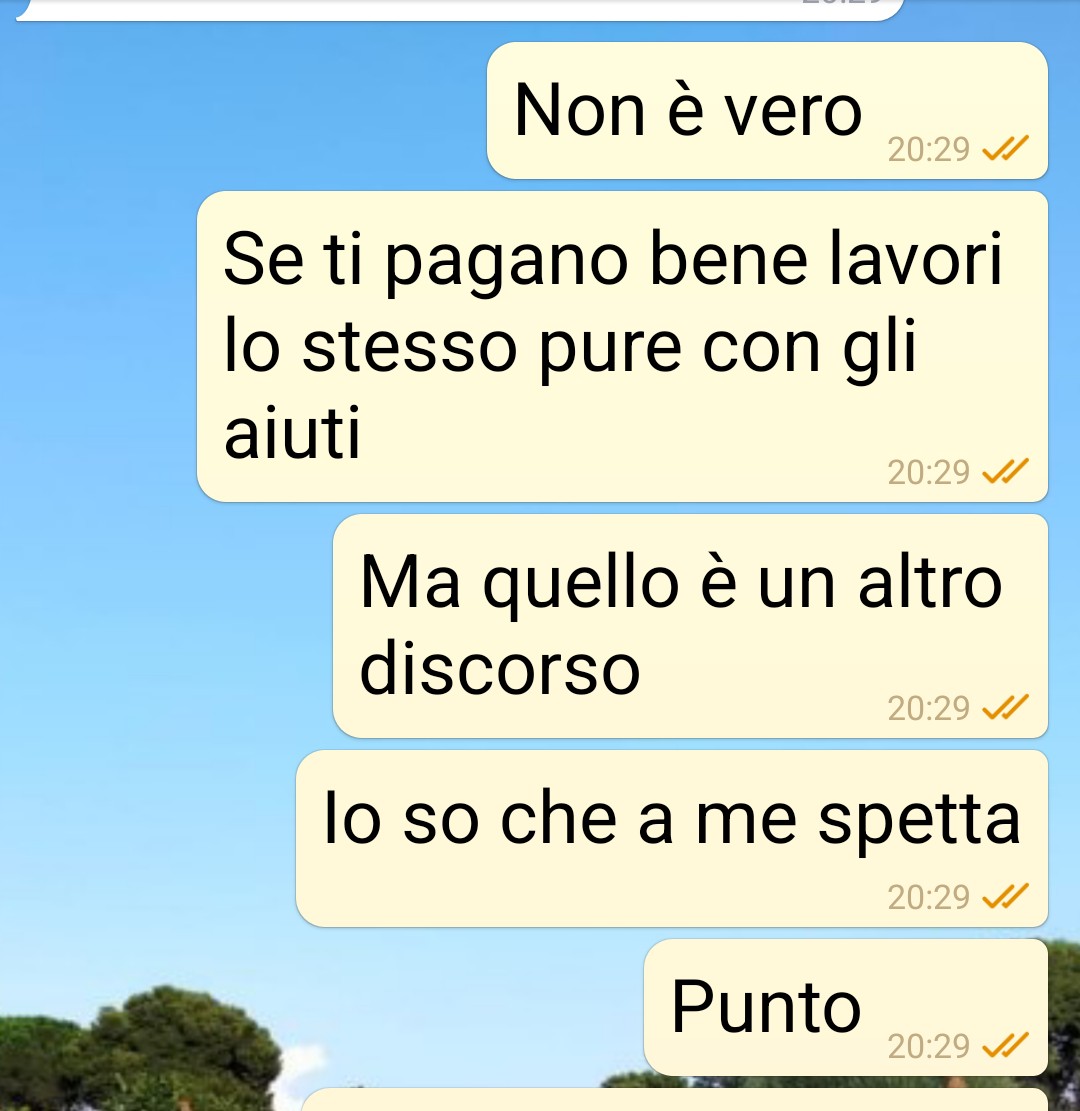This screenshot has width=1080, height=1111.
Task: Tap the 'Non è vero' message bubble
Action: pyautogui.click(x=767, y=111)
